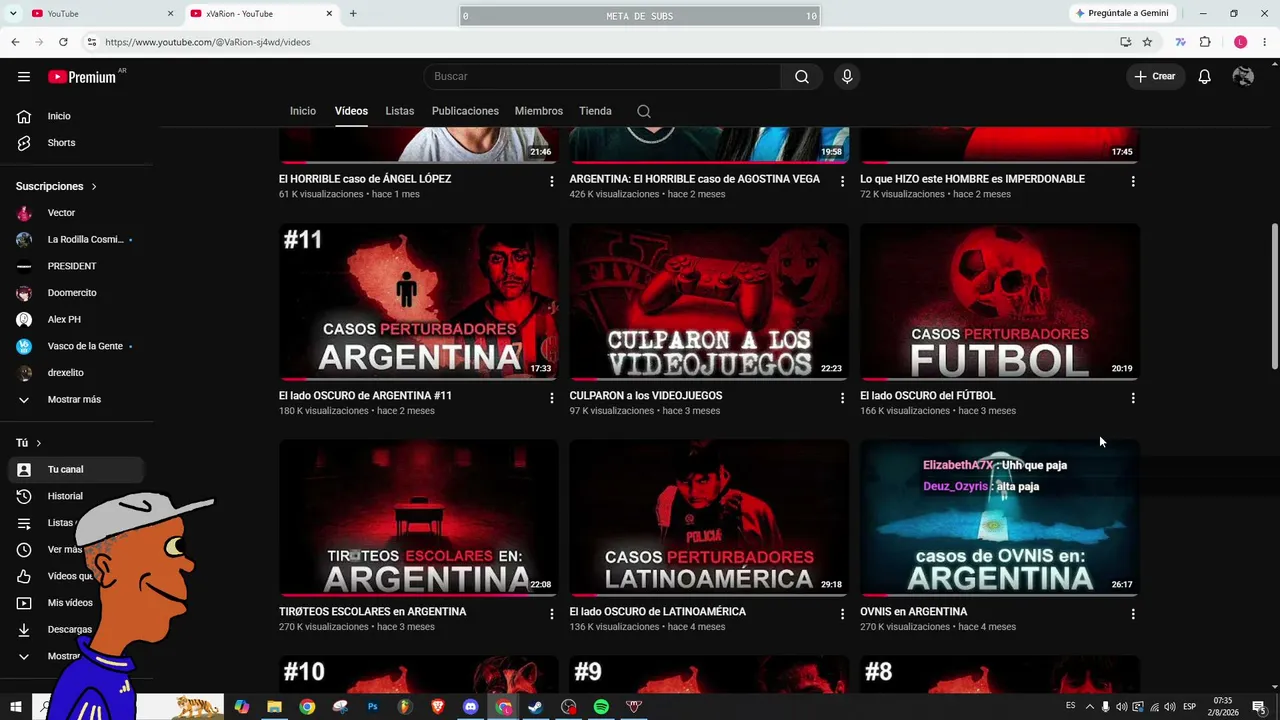Expand the Tú section chevron
This screenshot has height=720, width=1280.
(39, 443)
